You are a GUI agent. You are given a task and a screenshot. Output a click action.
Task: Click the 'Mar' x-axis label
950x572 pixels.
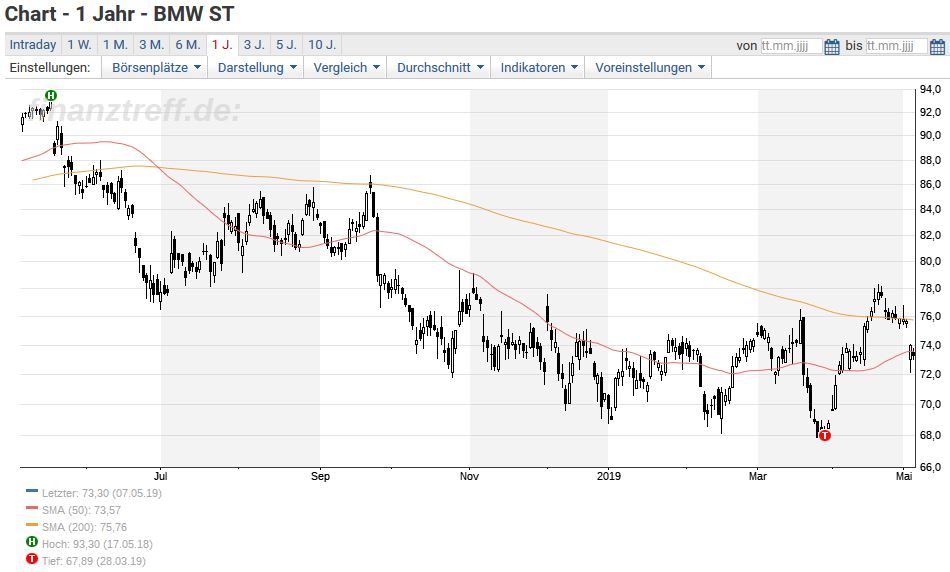pos(757,476)
